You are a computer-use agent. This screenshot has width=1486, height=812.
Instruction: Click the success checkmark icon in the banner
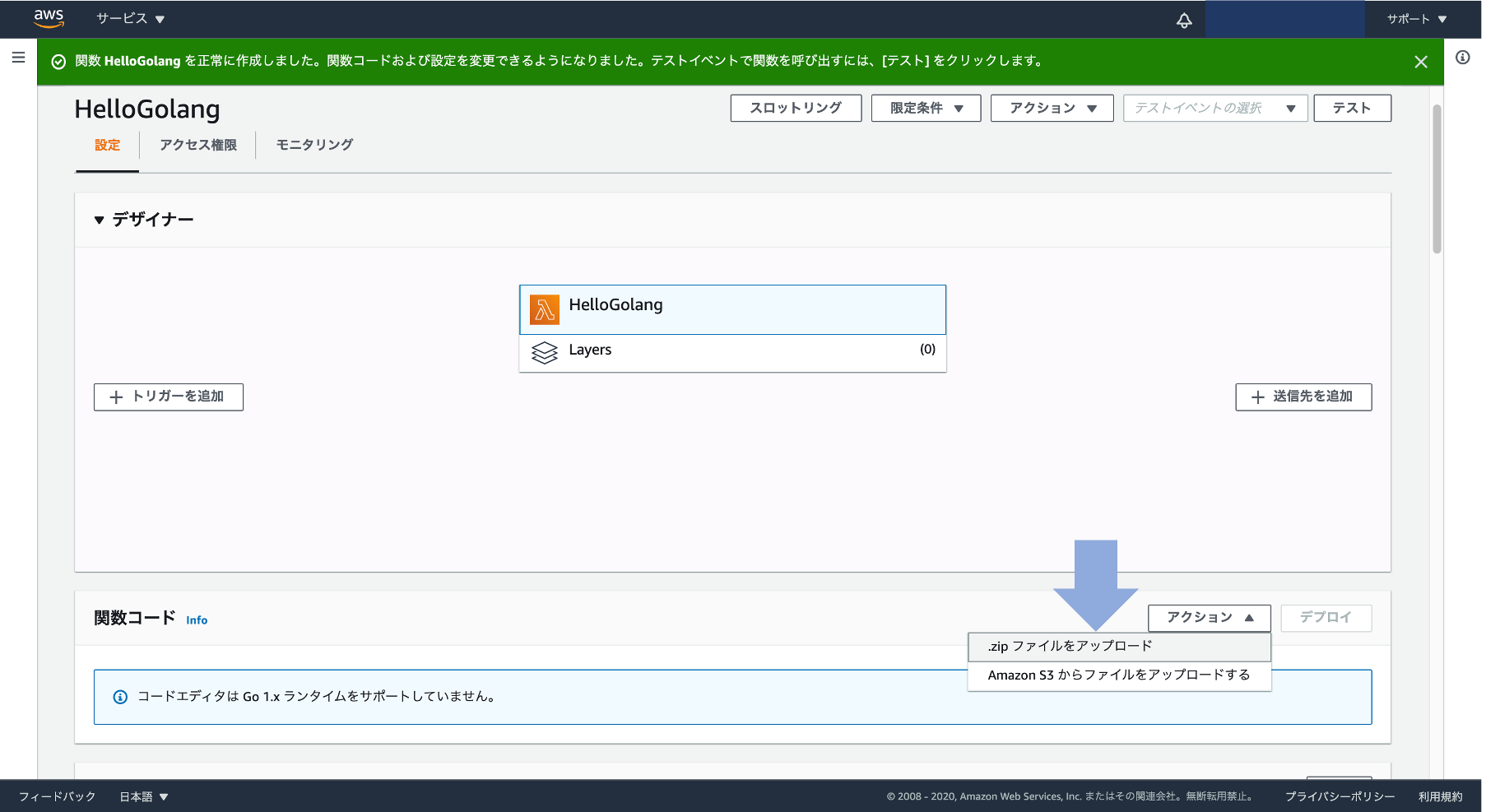[x=58, y=62]
